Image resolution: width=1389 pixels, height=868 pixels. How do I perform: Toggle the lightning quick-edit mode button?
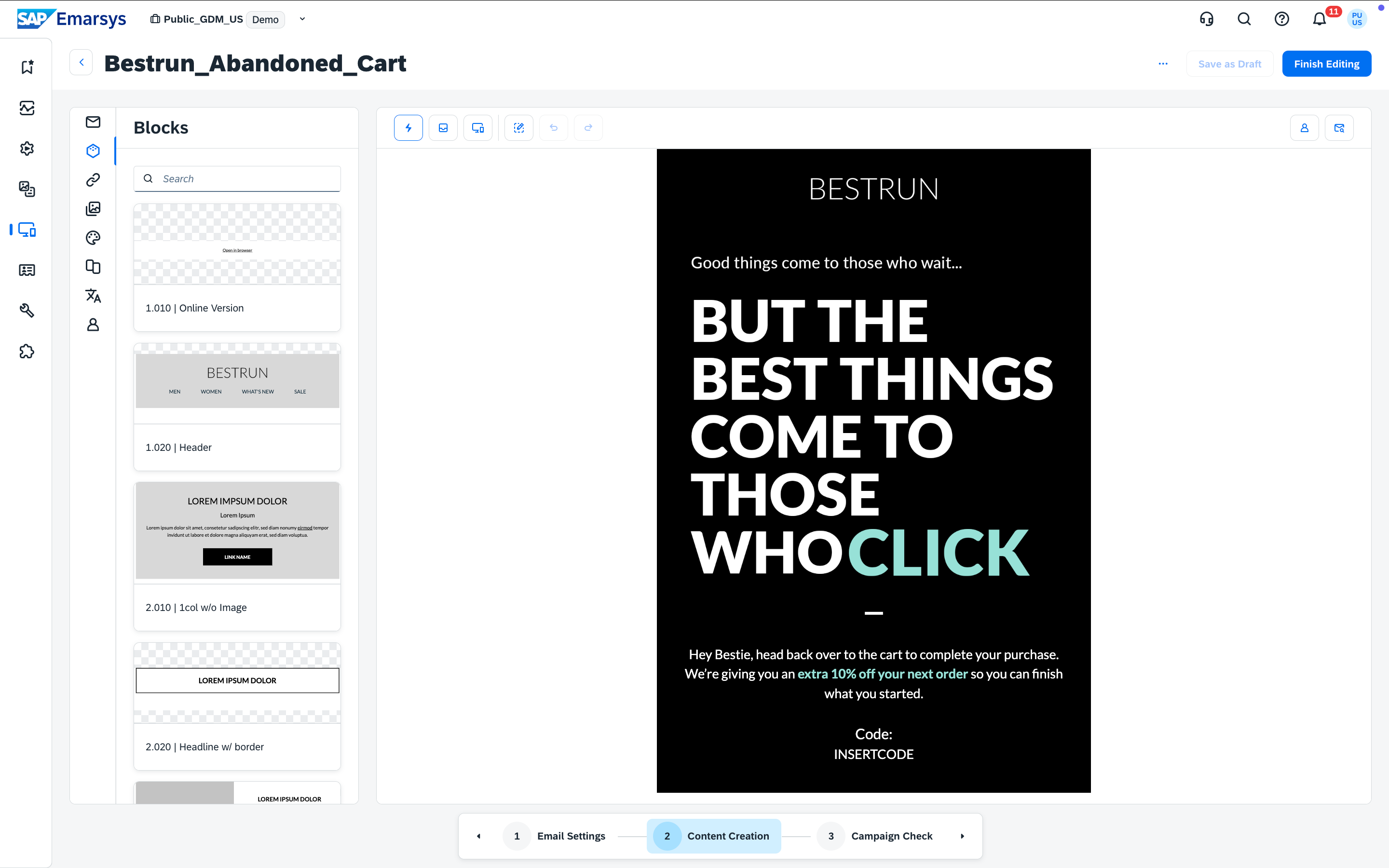pos(408,127)
